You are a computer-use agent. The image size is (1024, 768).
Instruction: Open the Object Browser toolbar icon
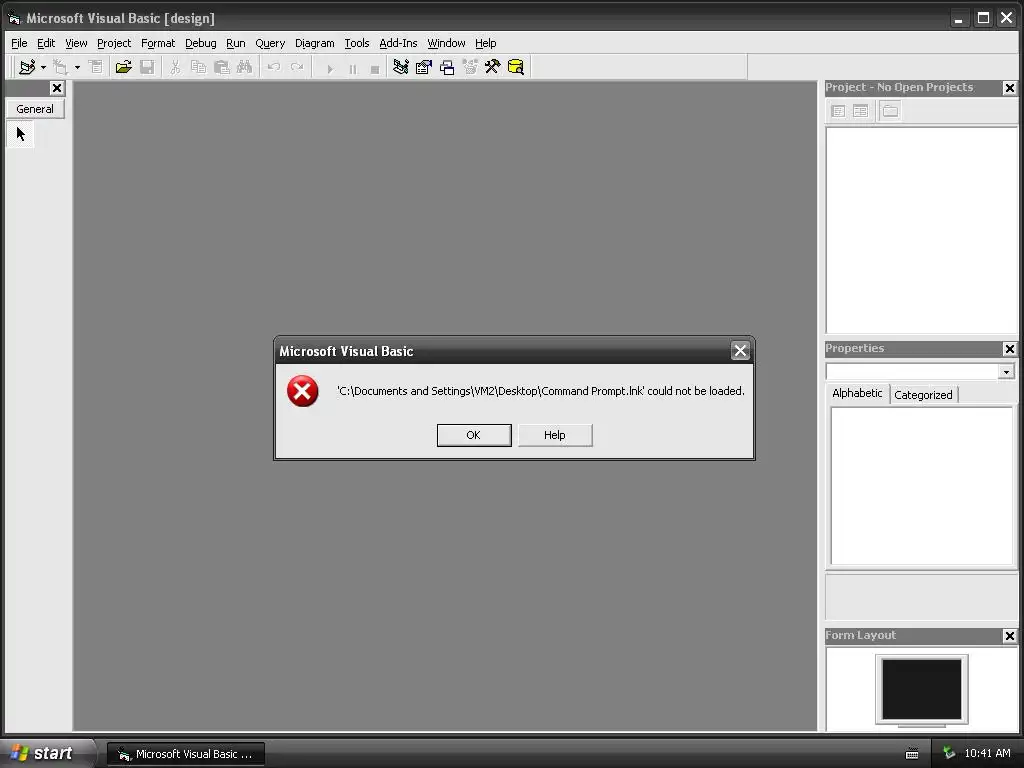click(470, 67)
